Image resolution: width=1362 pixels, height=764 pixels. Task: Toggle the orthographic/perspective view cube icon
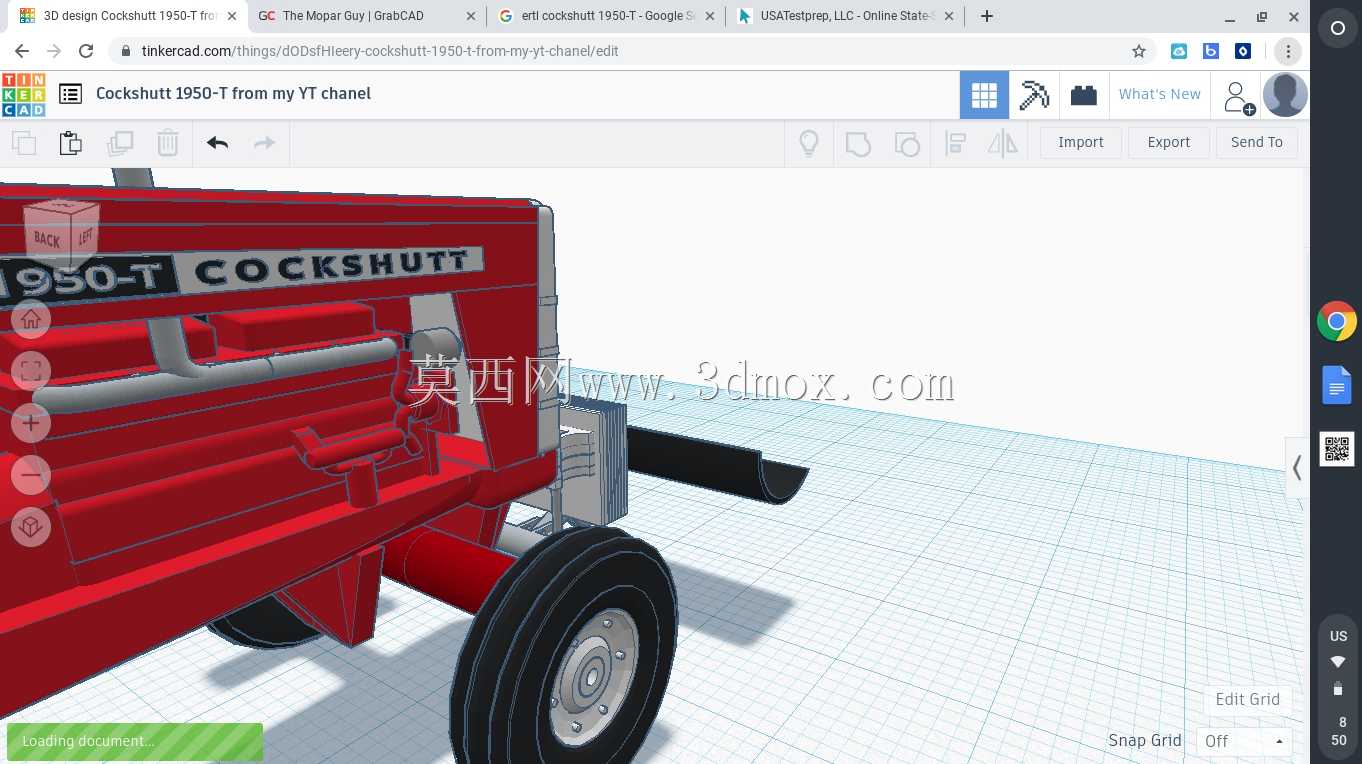[31, 526]
